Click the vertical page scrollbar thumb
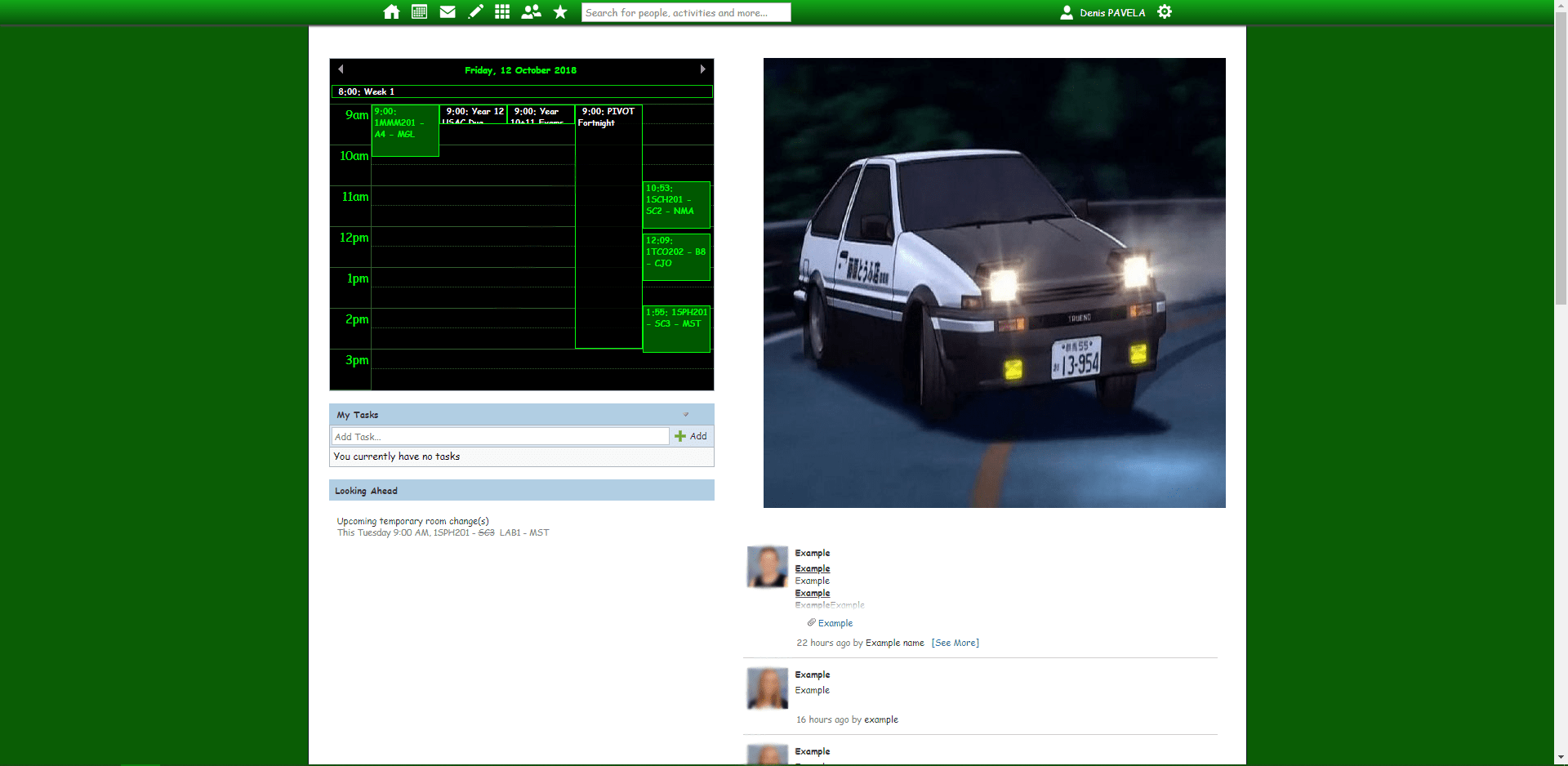The height and width of the screenshot is (766, 1568). pos(1561,159)
